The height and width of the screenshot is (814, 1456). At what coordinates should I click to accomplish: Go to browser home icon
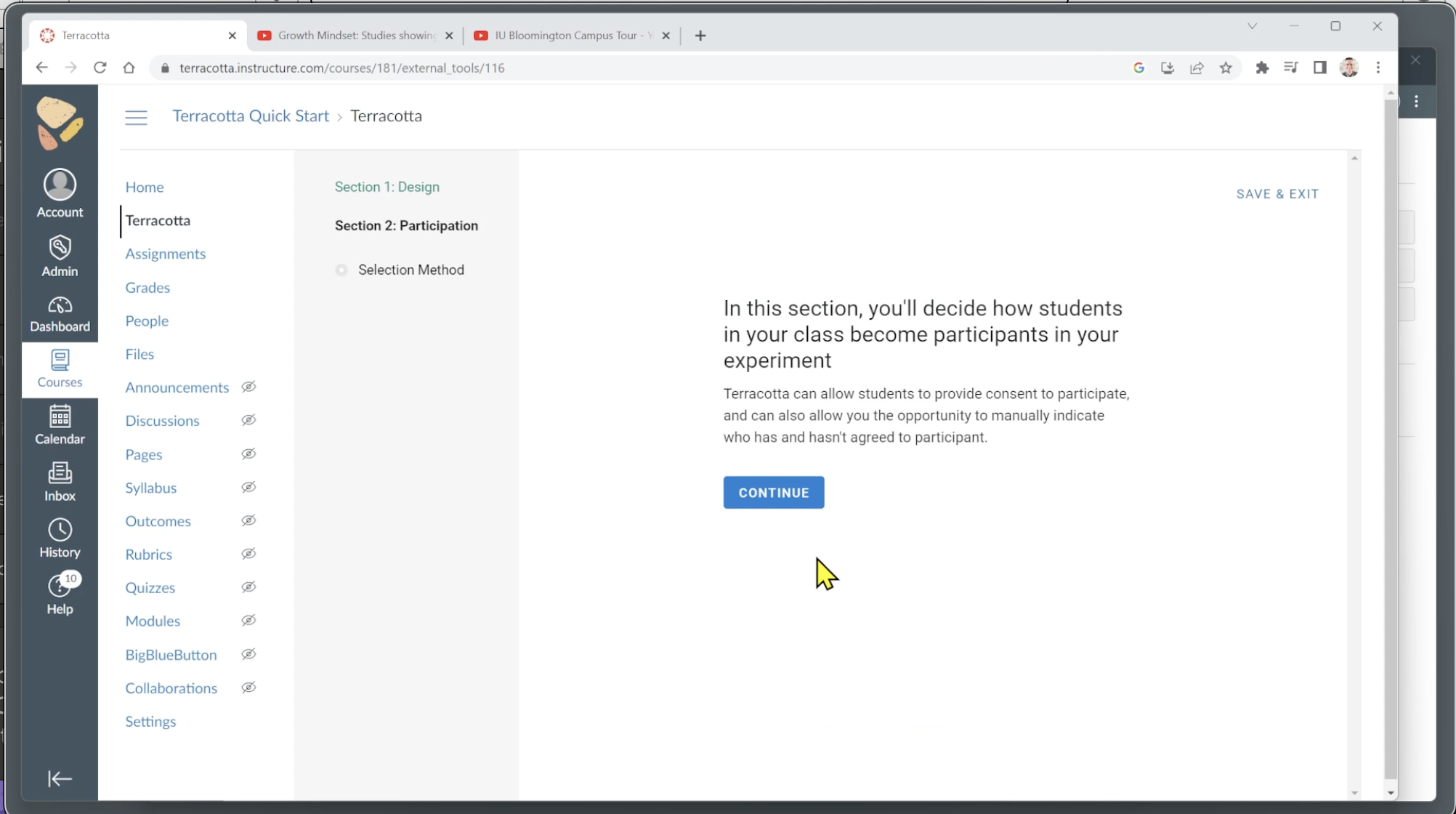pyautogui.click(x=129, y=68)
